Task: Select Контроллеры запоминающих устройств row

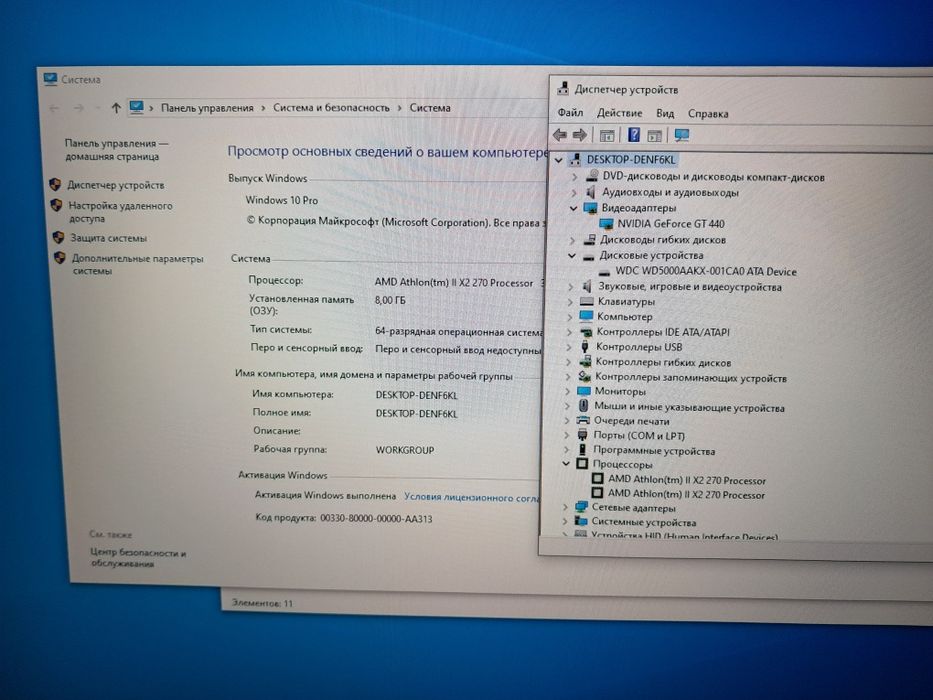Action: click(x=690, y=377)
